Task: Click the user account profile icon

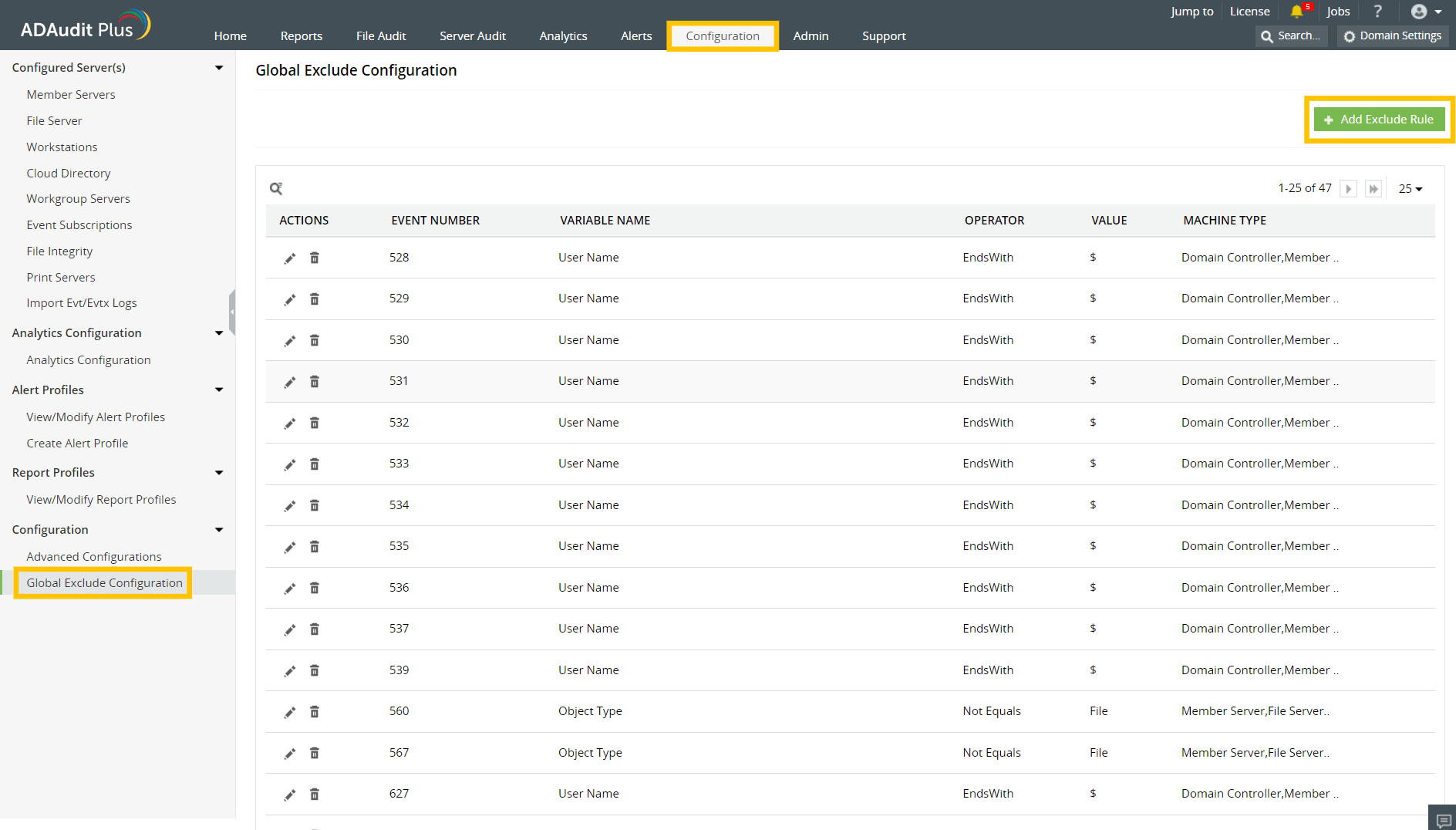Action: click(x=1420, y=11)
